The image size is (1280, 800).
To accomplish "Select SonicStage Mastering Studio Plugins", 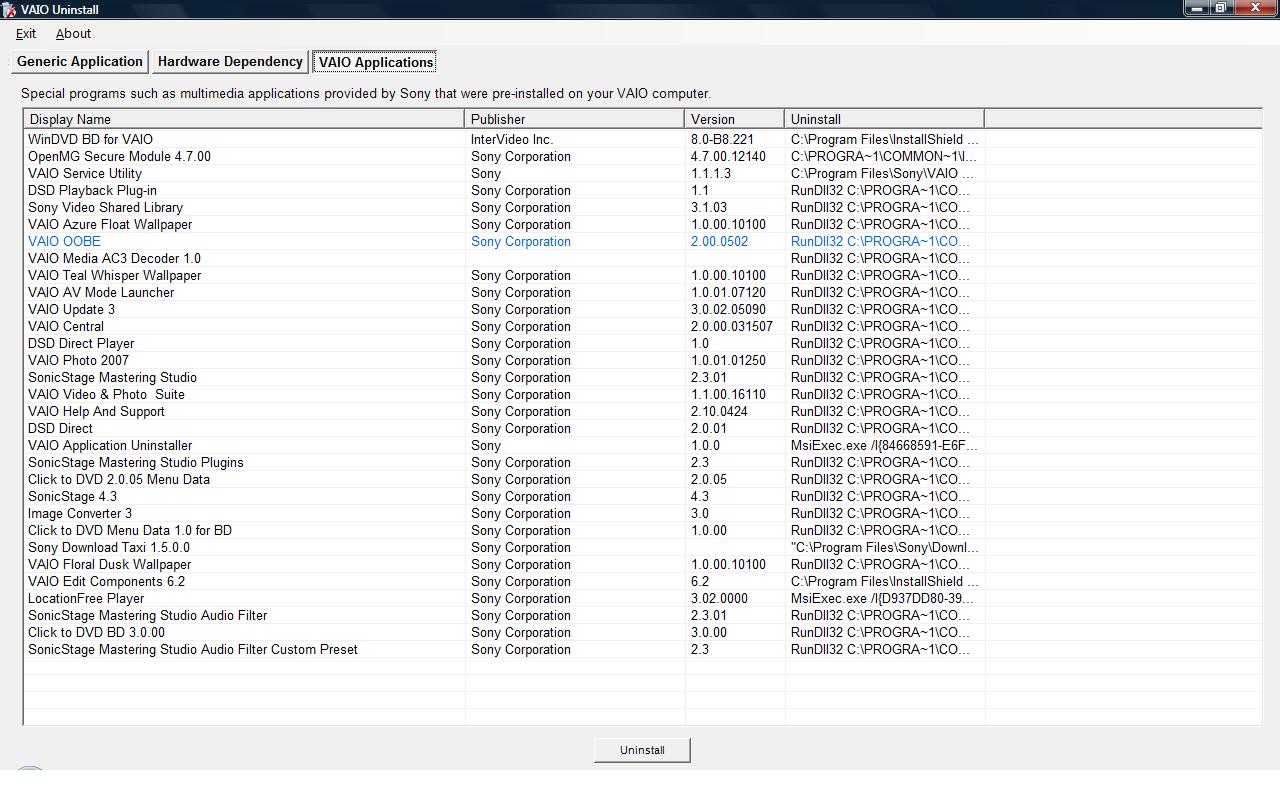I will click(136, 462).
